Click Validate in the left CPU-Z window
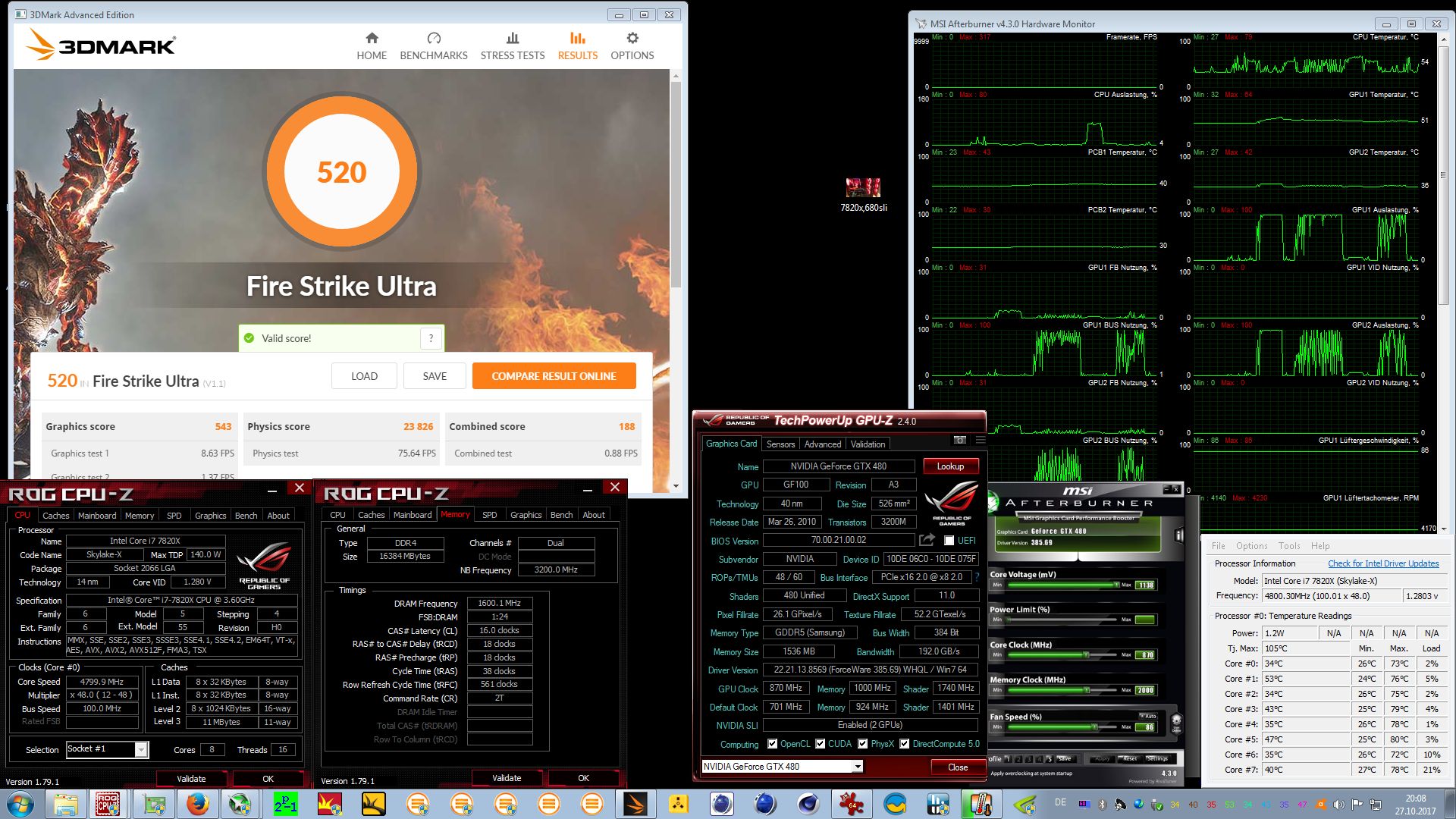The width and height of the screenshot is (1456, 819). [191, 779]
